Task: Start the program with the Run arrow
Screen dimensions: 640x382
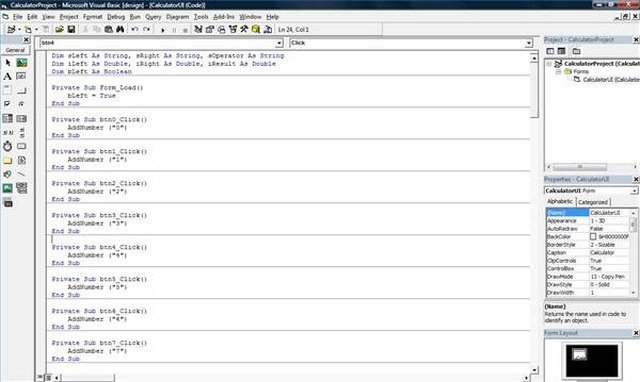Action: click(162, 30)
